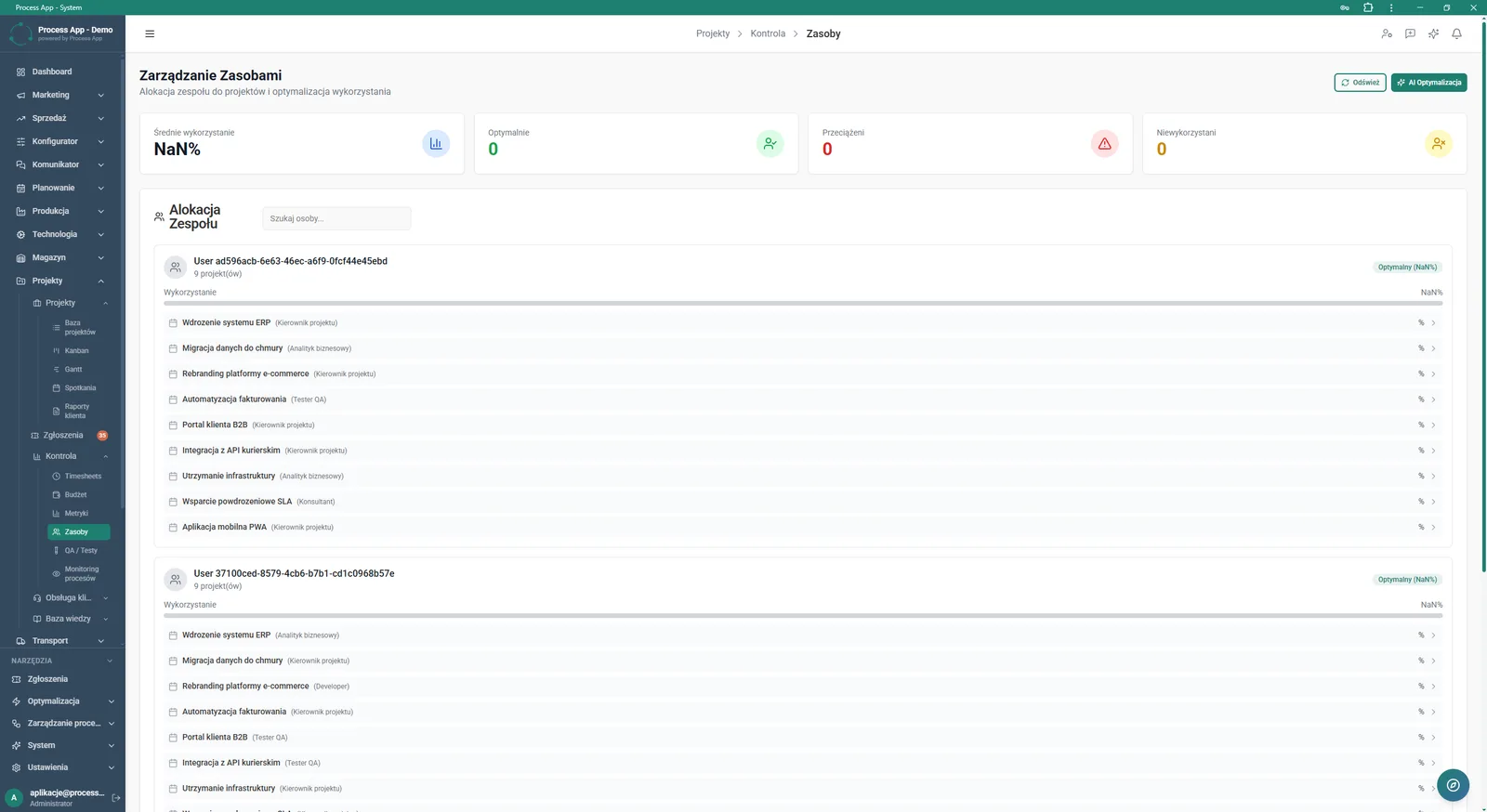Click the Process App logo icon
The height and width of the screenshot is (812, 1487).
pos(20,33)
